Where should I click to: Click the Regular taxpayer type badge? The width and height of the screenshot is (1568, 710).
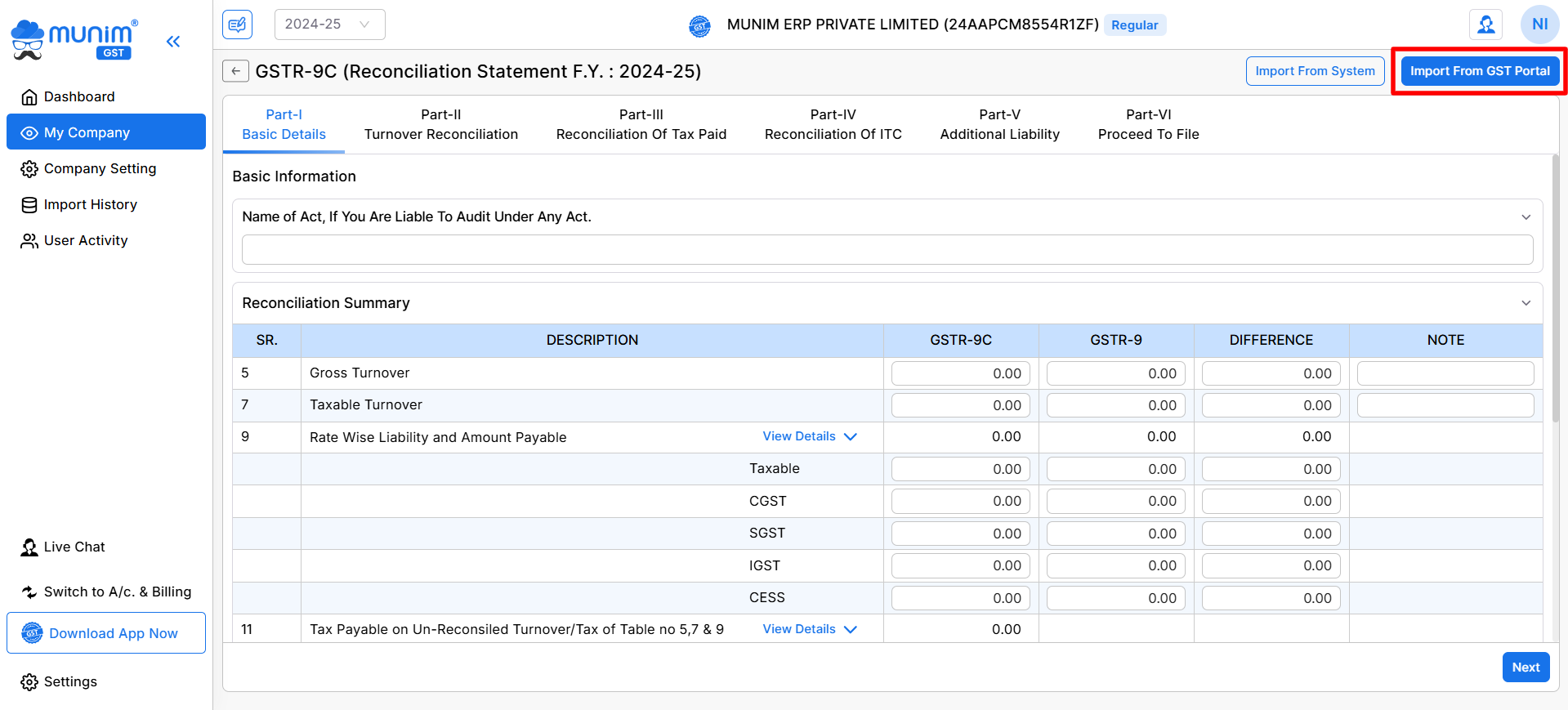1134,25
